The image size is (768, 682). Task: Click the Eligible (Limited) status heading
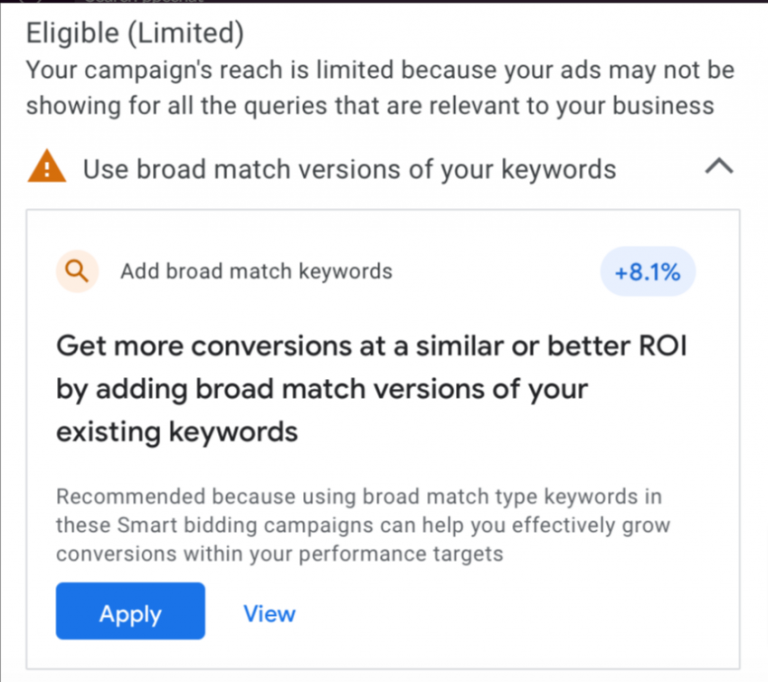pos(134,33)
